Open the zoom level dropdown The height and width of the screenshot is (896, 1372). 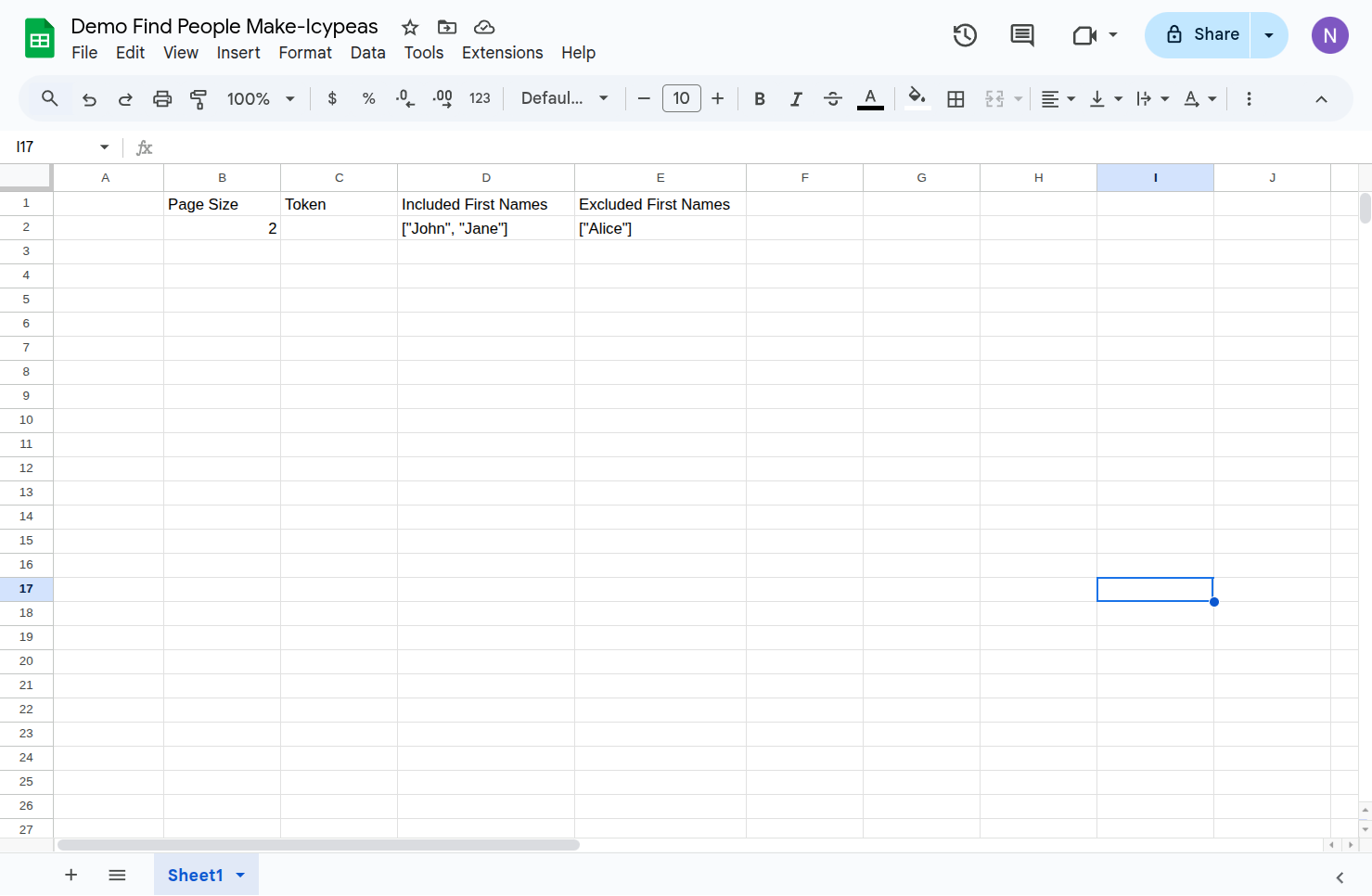tap(261, 98)
